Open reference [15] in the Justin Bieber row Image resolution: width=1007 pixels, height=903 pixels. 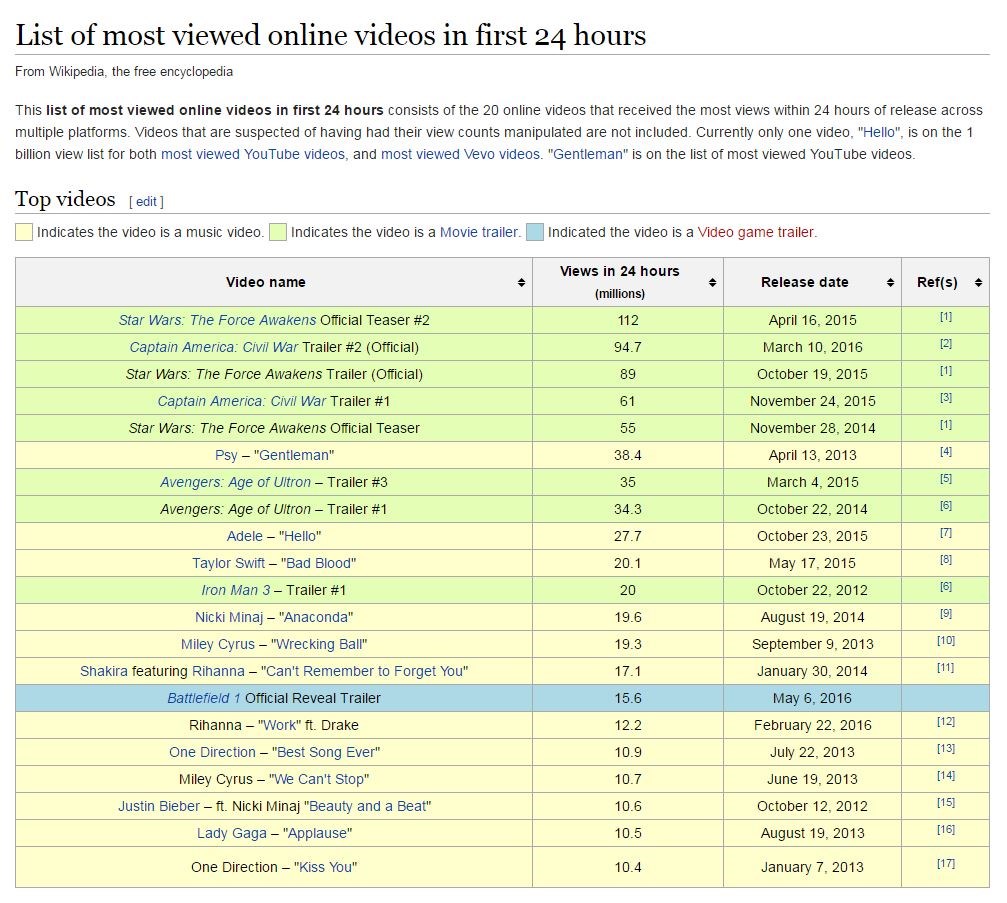(x=945, y=802)
